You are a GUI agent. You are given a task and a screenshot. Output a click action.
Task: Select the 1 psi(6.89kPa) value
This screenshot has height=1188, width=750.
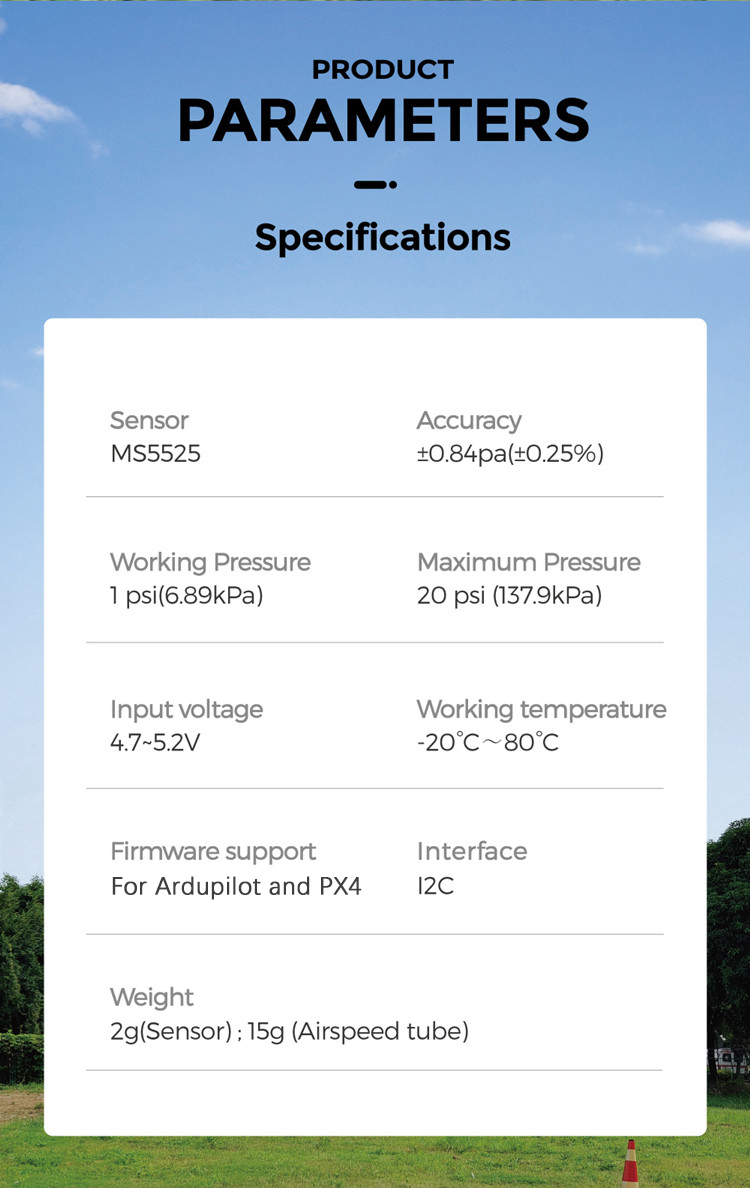coord(186,596)
